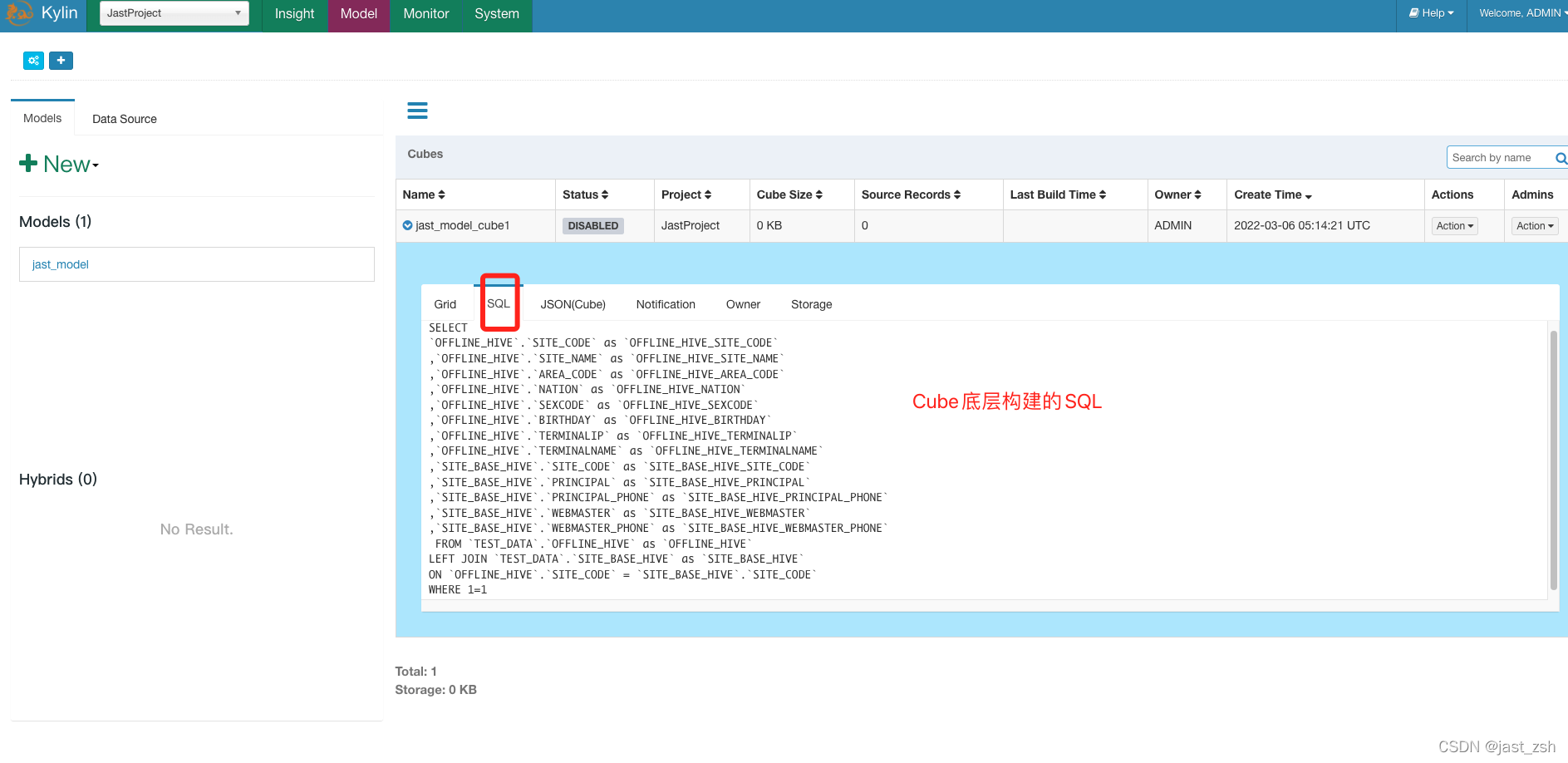Click the WHERE 1=1 line in SQL
1568x763 pixels.
tap(458, 590)
